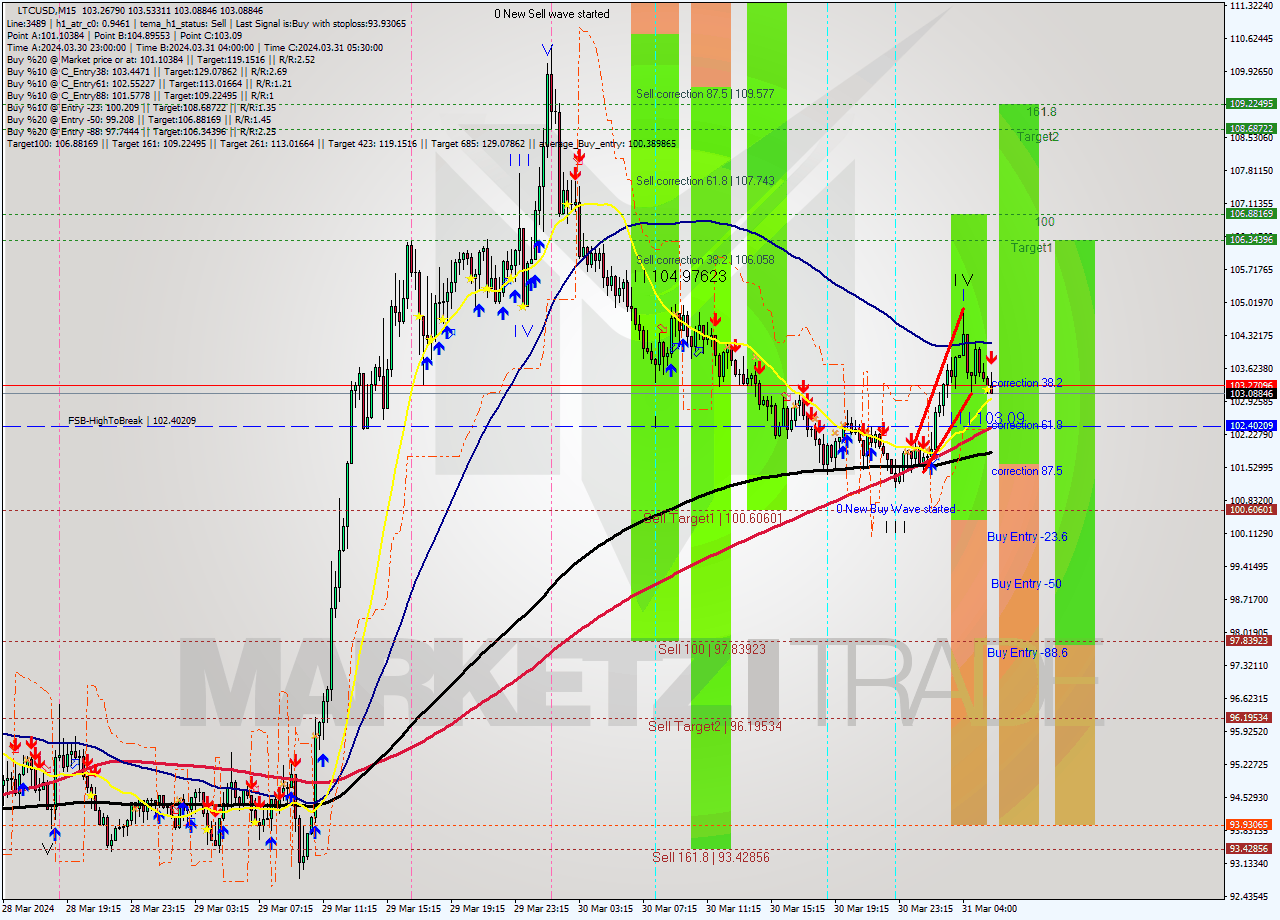Screen dimensions: 1280x920
Task: Click the green 109.22495 price tag
Action: pyautogui.click(x=1250, y=103)
